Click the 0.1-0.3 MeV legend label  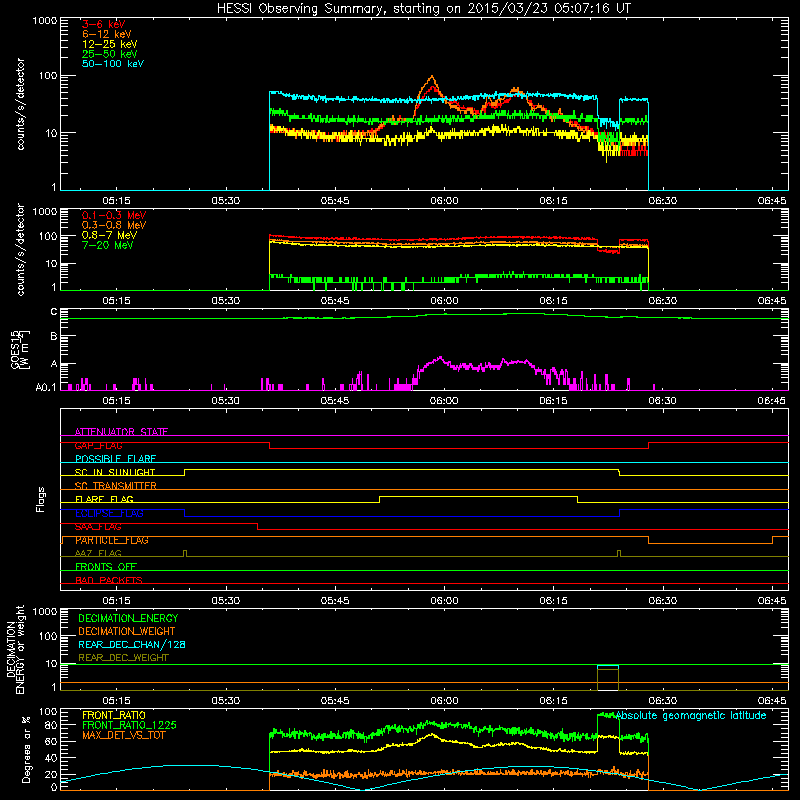(x=114, y=215)
